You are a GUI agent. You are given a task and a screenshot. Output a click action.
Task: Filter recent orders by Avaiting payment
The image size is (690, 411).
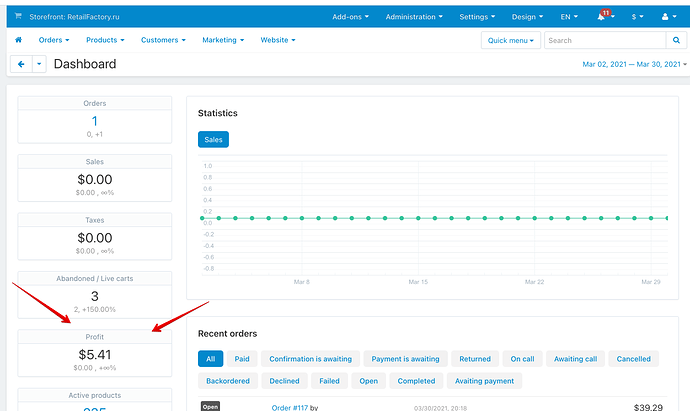[x=484, y=381]
